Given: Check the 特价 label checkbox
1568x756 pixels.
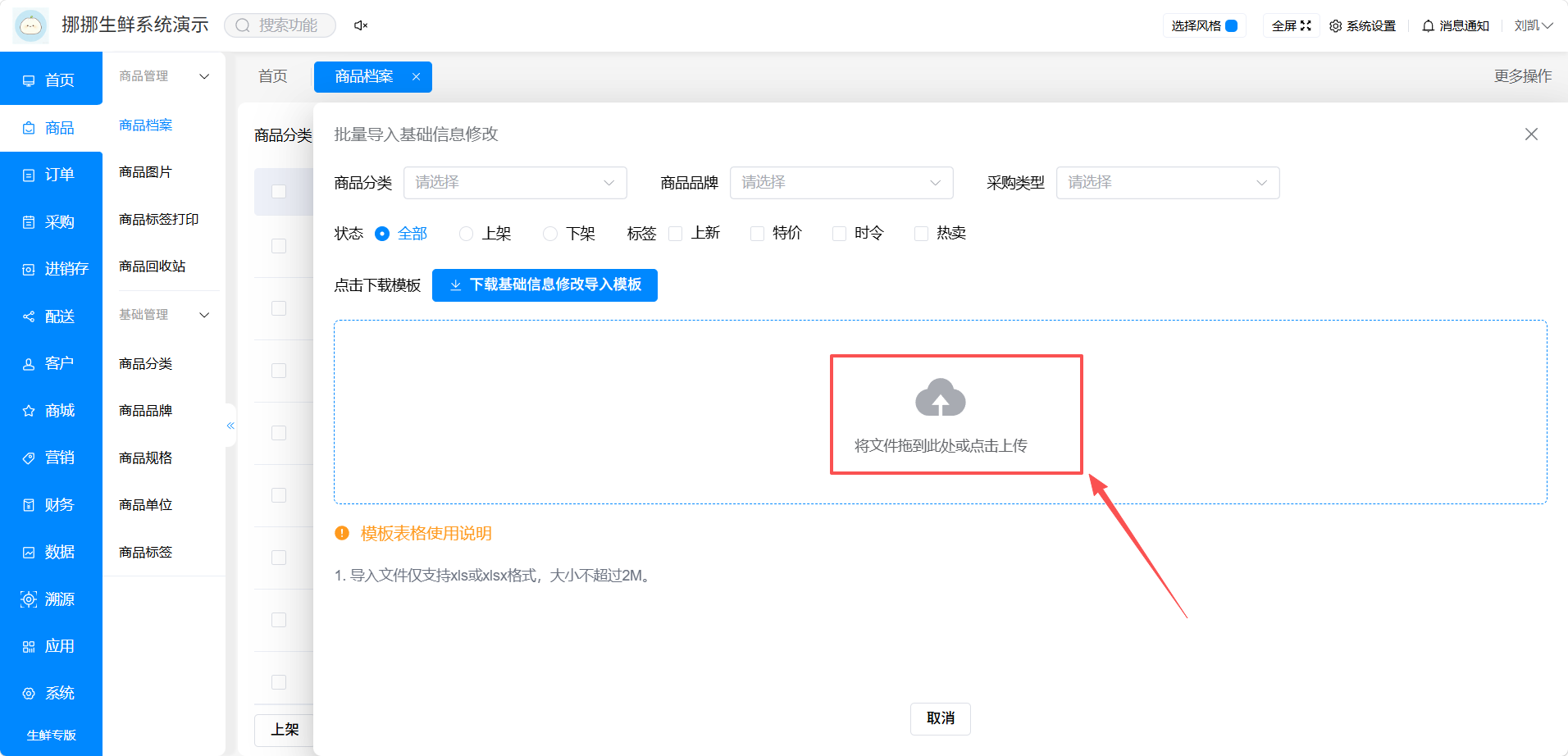Looking at the screenshot, I should click(x=758, y=234).
